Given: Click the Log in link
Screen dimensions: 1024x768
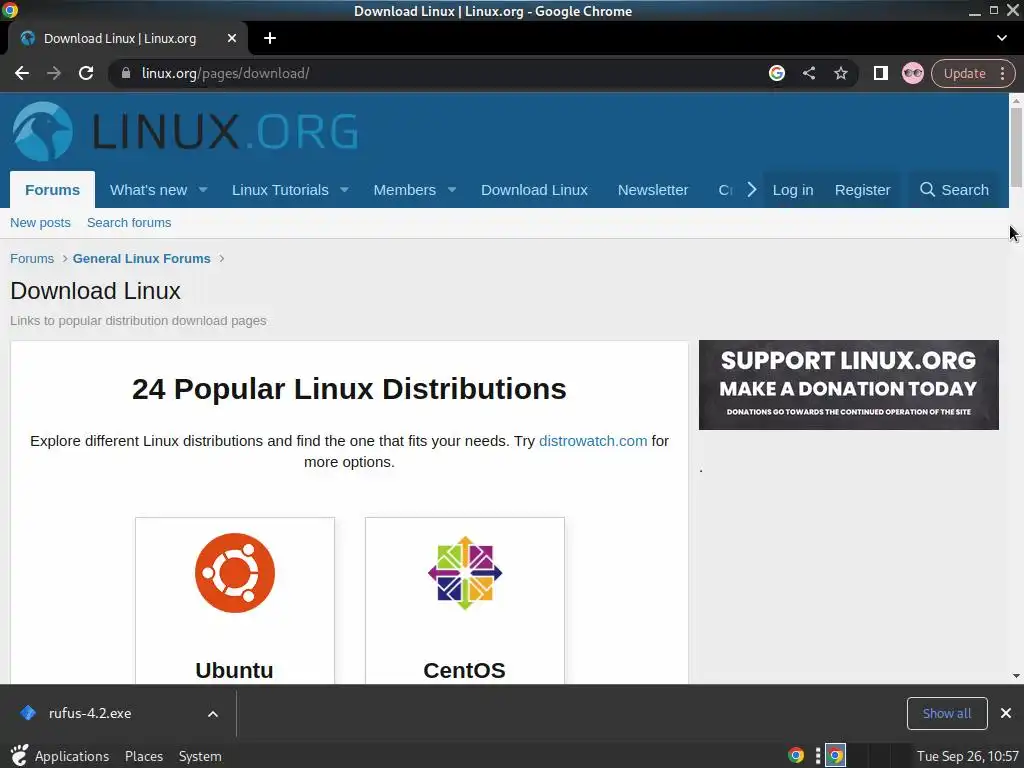Looking at the screenshot, I should [x=793, y=190].
